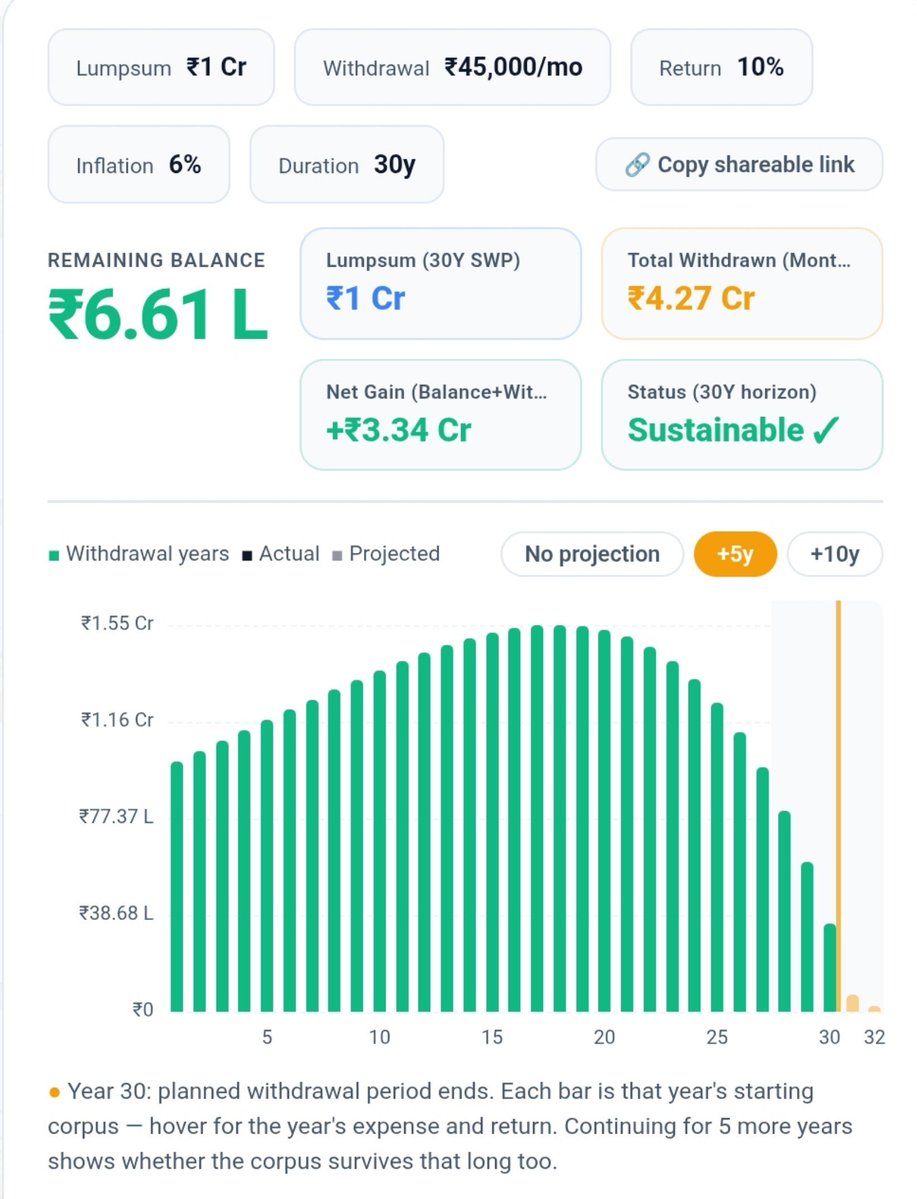Image resolution: width=917 pixels, height=1199 pixels.
Task: Change the Duration 30y chip
Action: [x=346, y=164]
